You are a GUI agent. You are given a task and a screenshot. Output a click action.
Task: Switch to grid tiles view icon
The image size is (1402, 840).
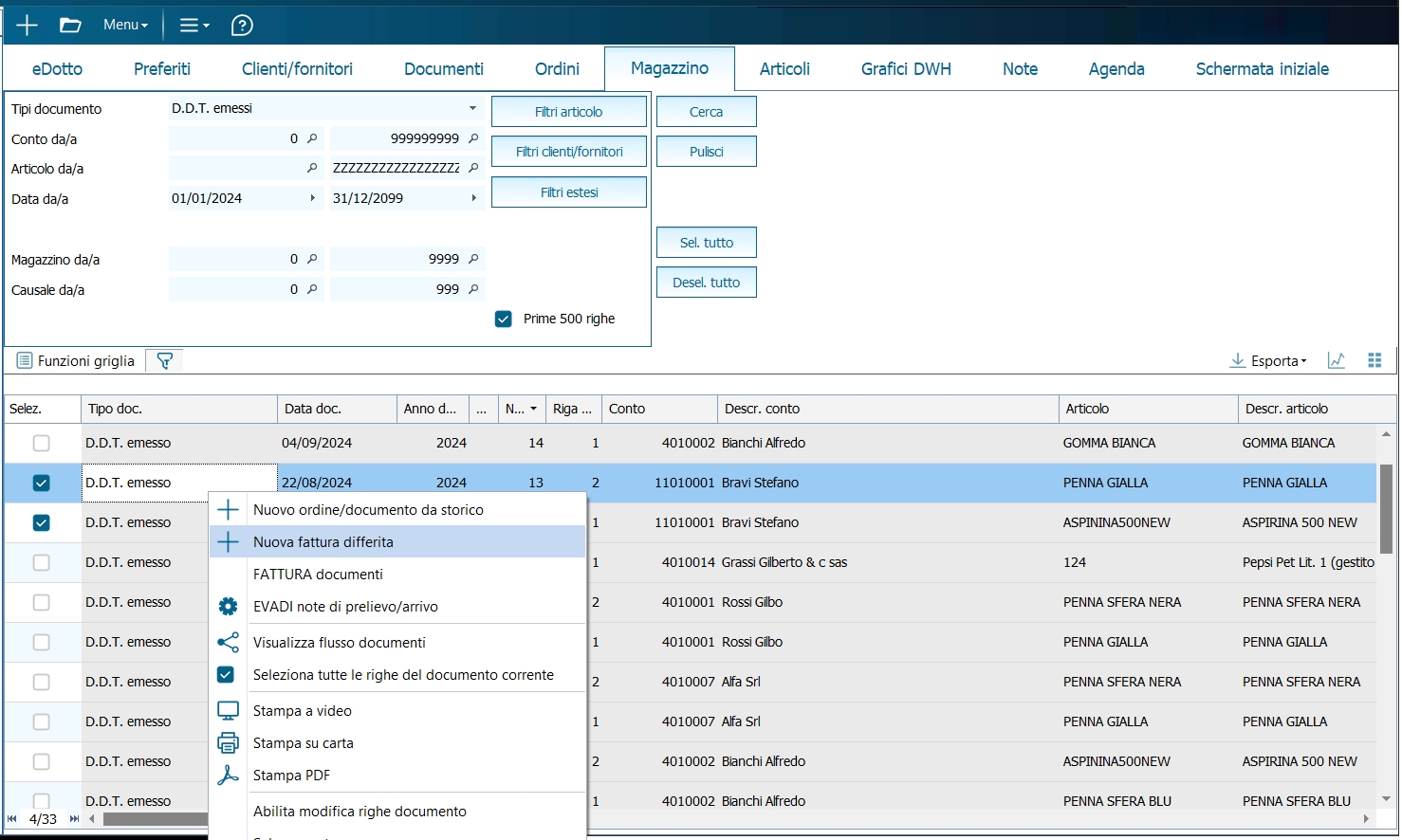pyautogui.click(x=1374, y=360)
